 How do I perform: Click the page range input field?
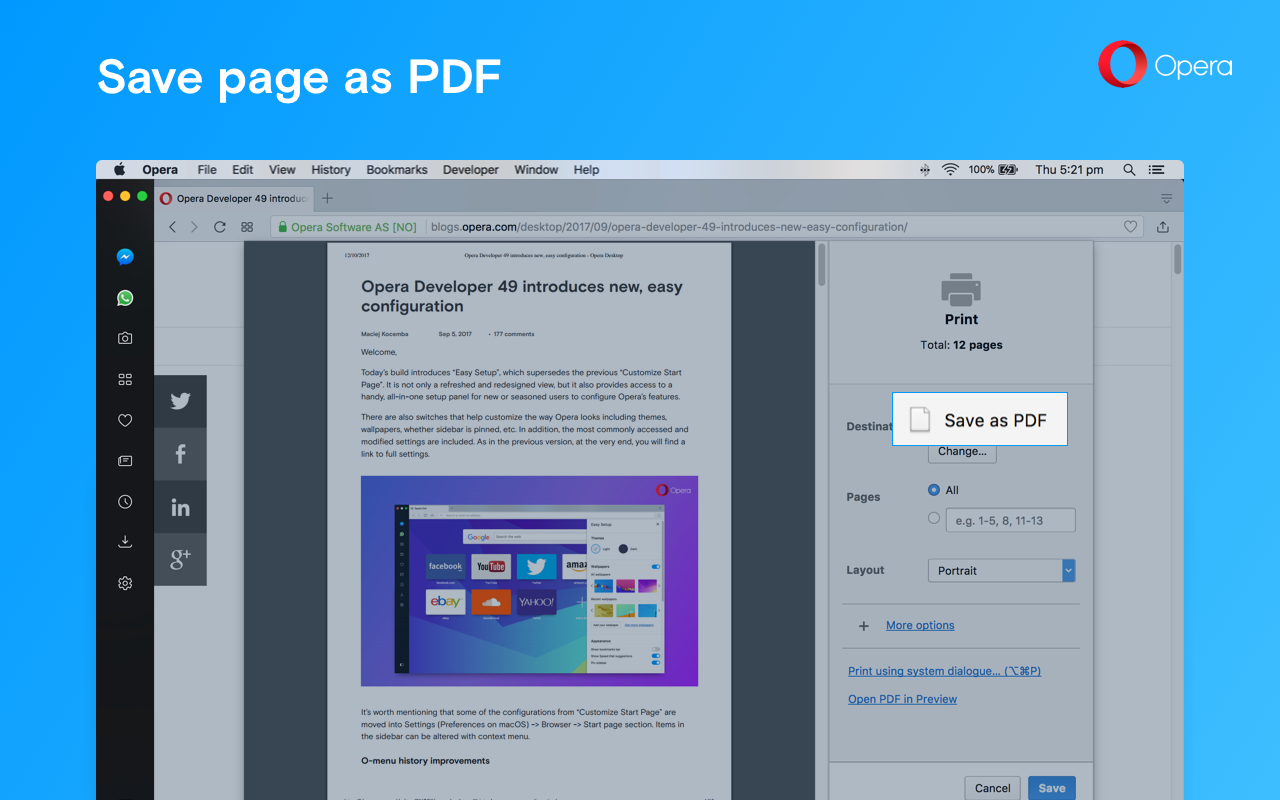click(1010, 520)
